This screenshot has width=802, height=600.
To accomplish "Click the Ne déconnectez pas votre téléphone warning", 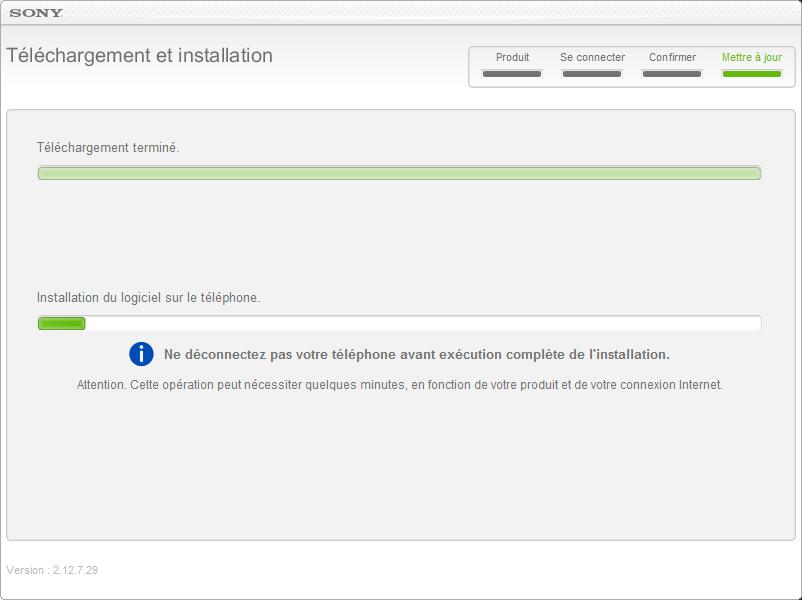I will click(417, 354).
